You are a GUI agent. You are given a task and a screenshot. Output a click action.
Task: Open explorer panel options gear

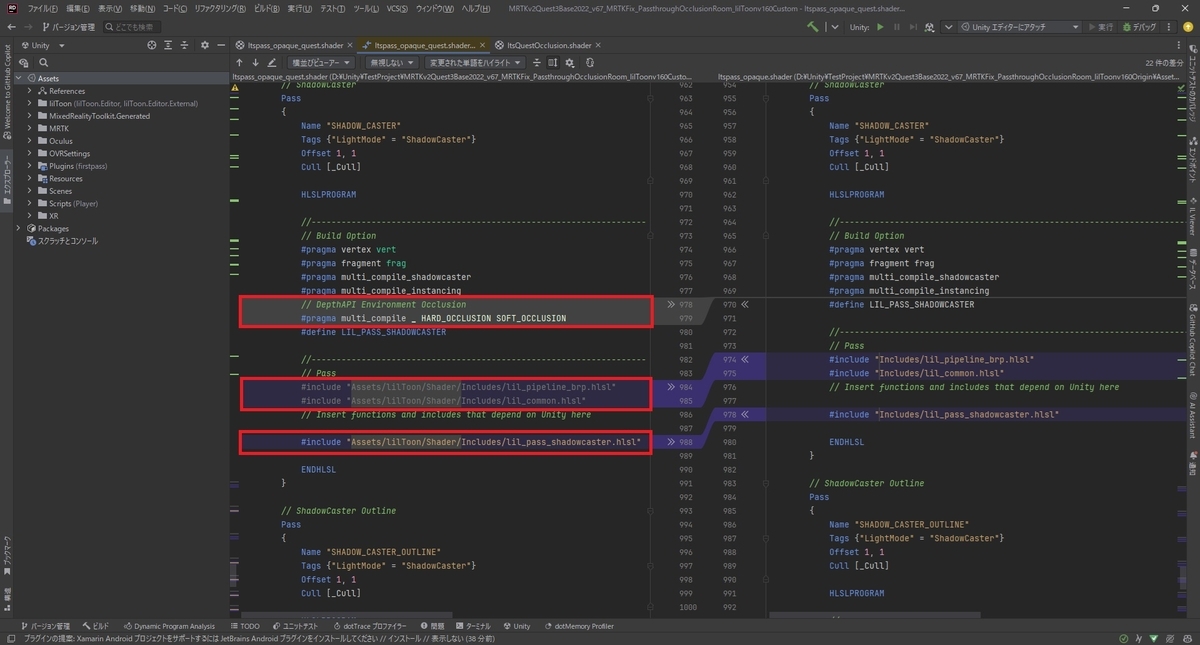pos(205,45)
